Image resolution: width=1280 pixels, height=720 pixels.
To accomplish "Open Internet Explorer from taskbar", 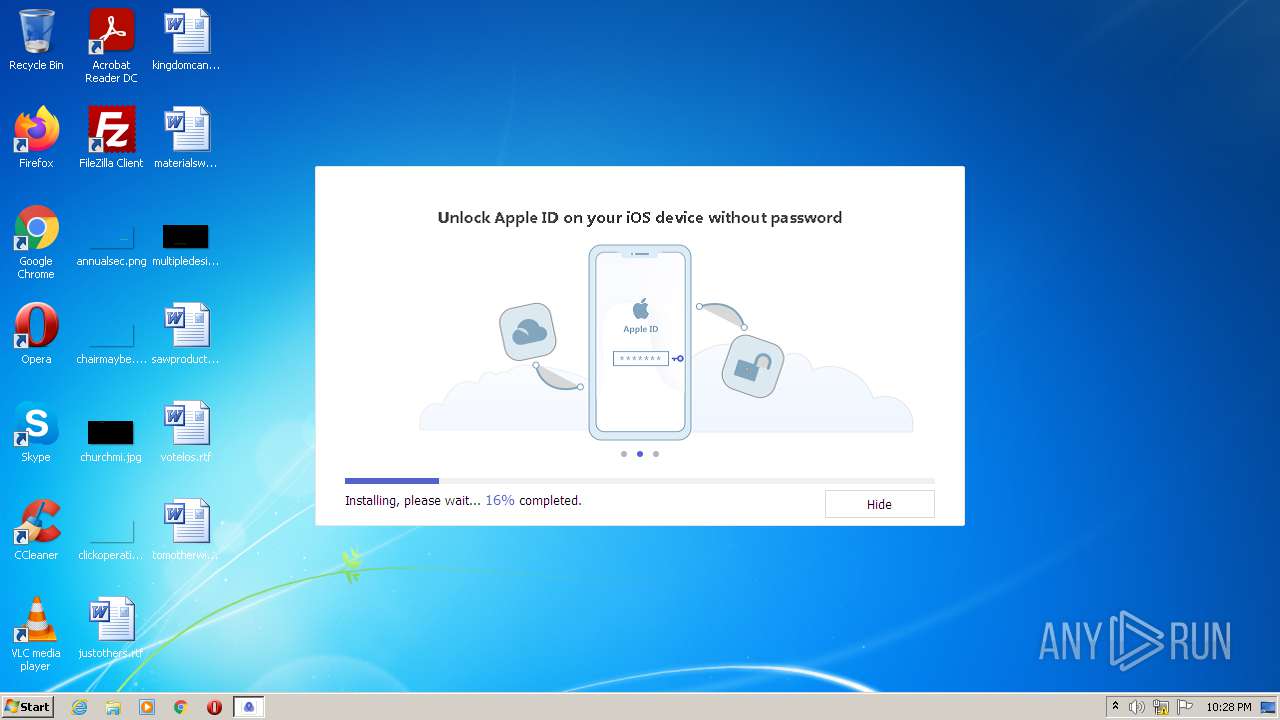I will (79, 707).
